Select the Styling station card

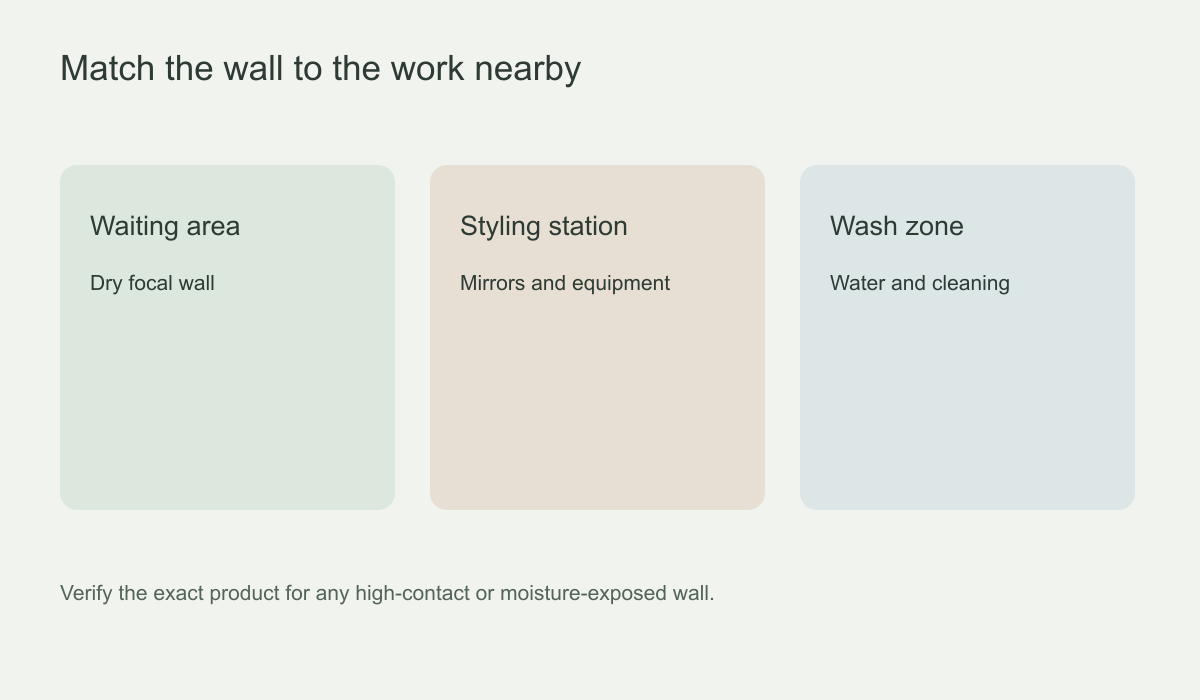click(x=597, y=337)
